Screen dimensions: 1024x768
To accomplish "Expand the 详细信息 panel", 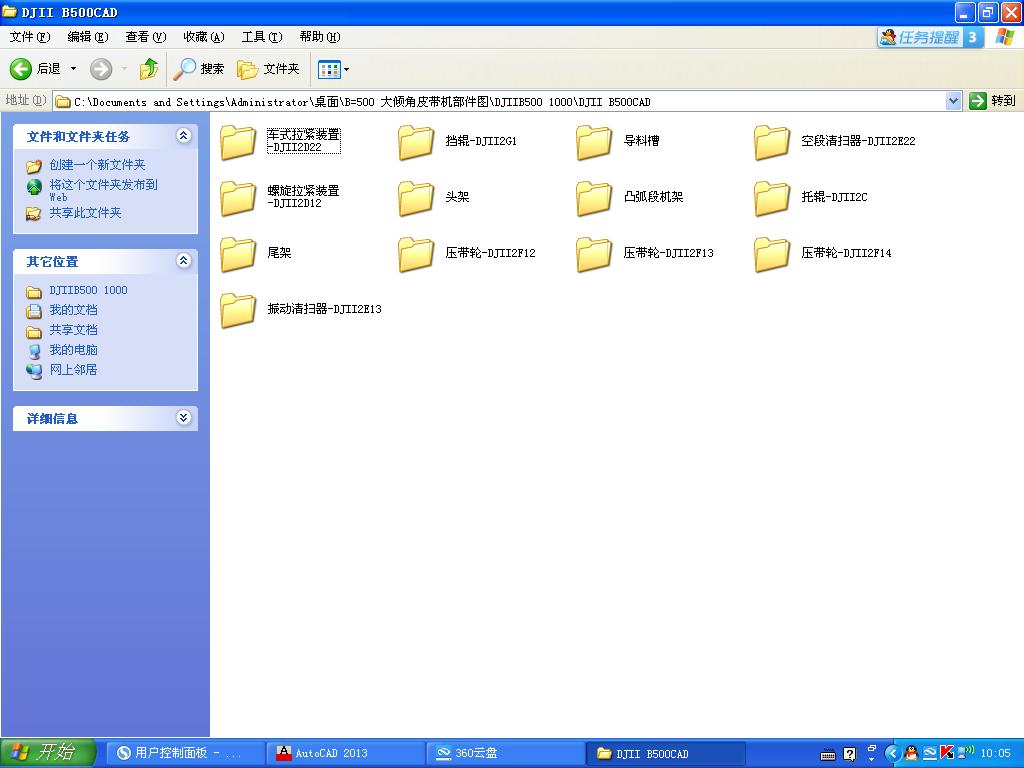I will pyautogui.click(x=184, y=418).
